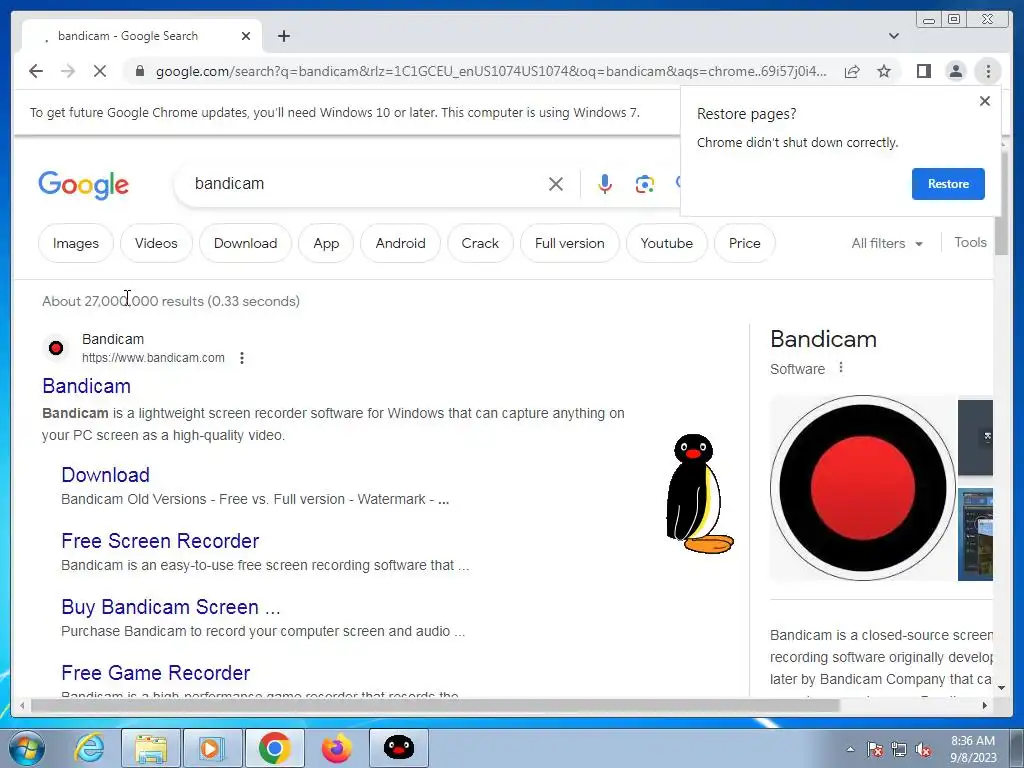
Task: Open the search Tools option
Action: 970,242
